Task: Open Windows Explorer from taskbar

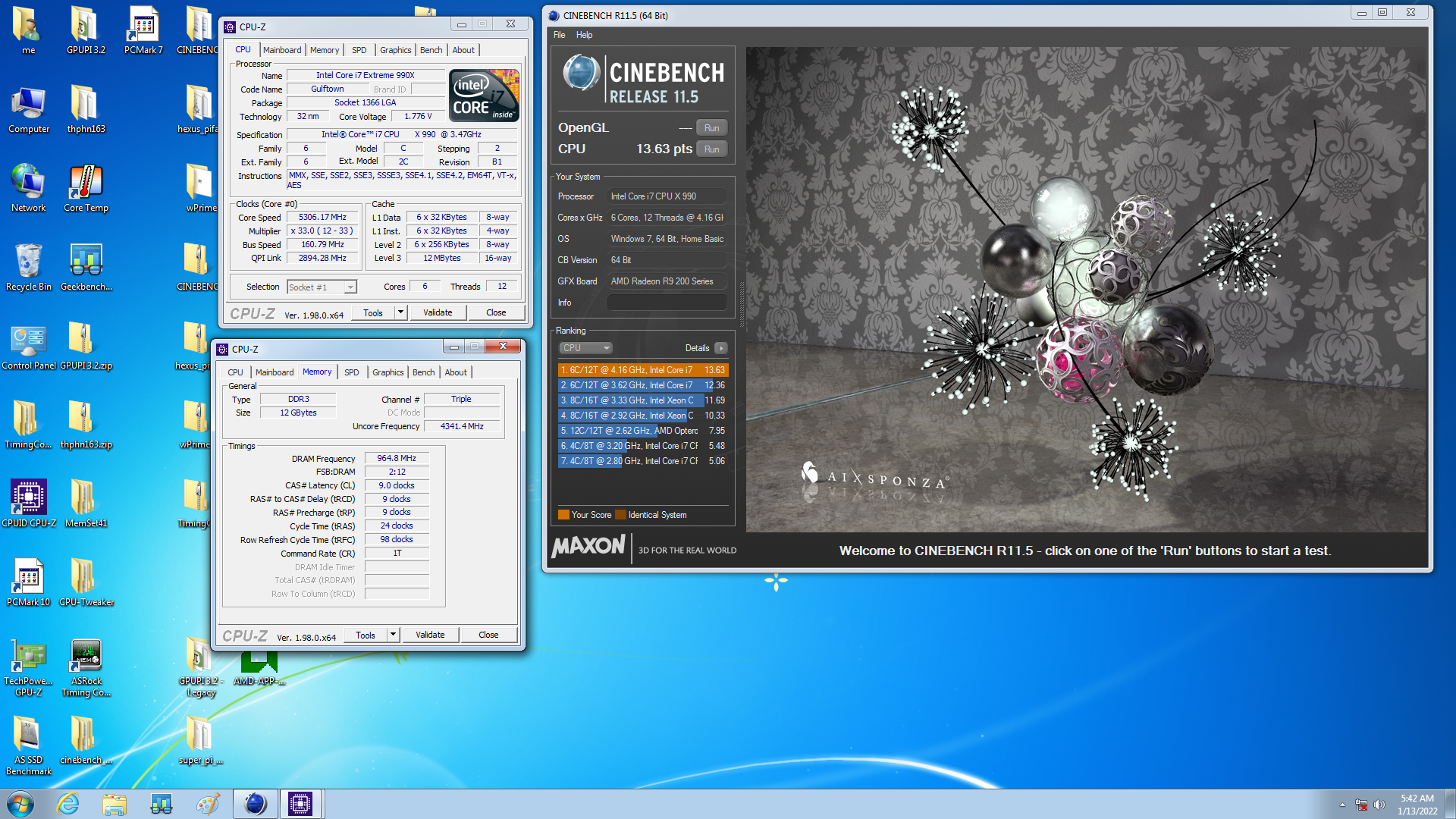Action: coord(115,804)
